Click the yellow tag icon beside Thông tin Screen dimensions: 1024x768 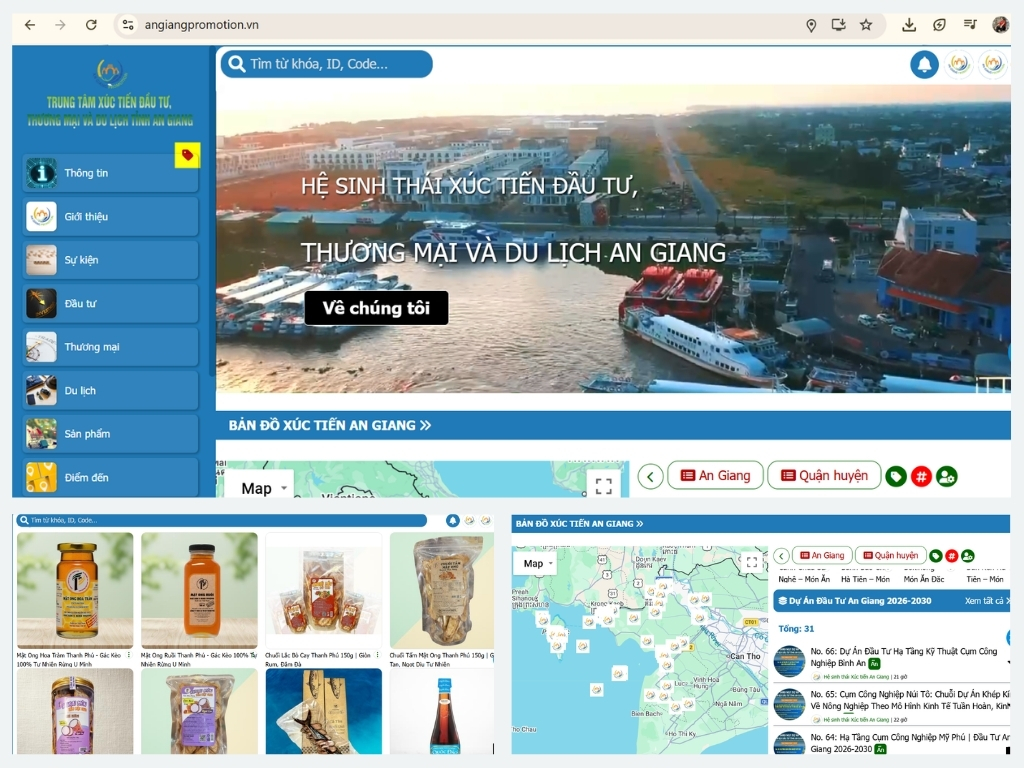coord(187,155)
